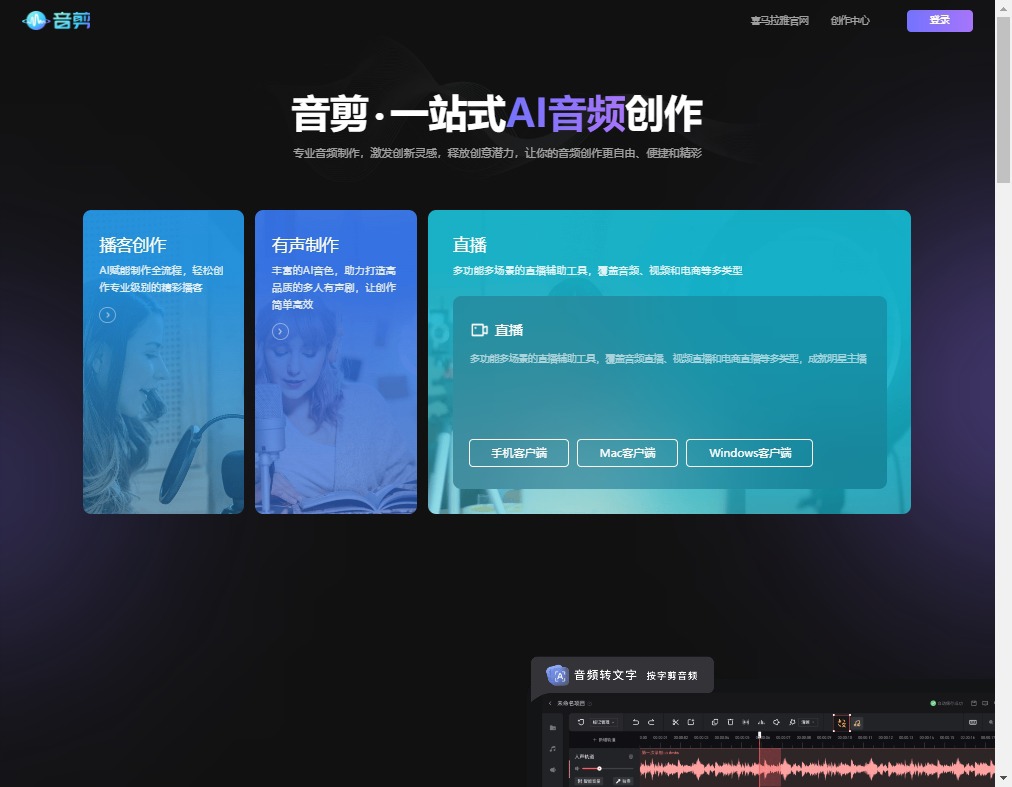Image resolution: width=1012 pixels, height=787 pixels.
Task: Click the copy icon in the editor toolbar
Action: (715, 722)
